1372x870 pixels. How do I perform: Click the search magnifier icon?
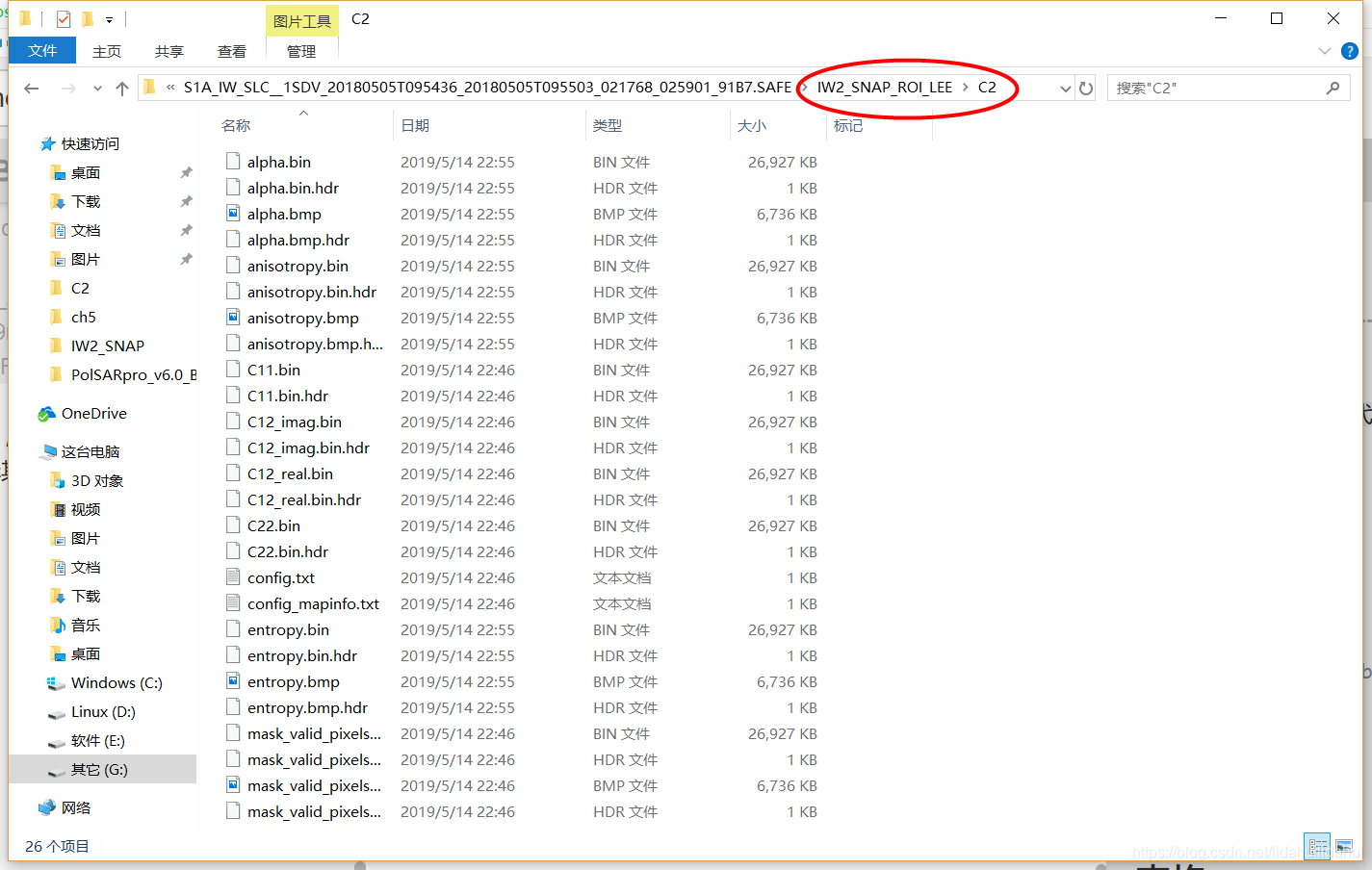pyautogui.click(x=1333, y=89)
